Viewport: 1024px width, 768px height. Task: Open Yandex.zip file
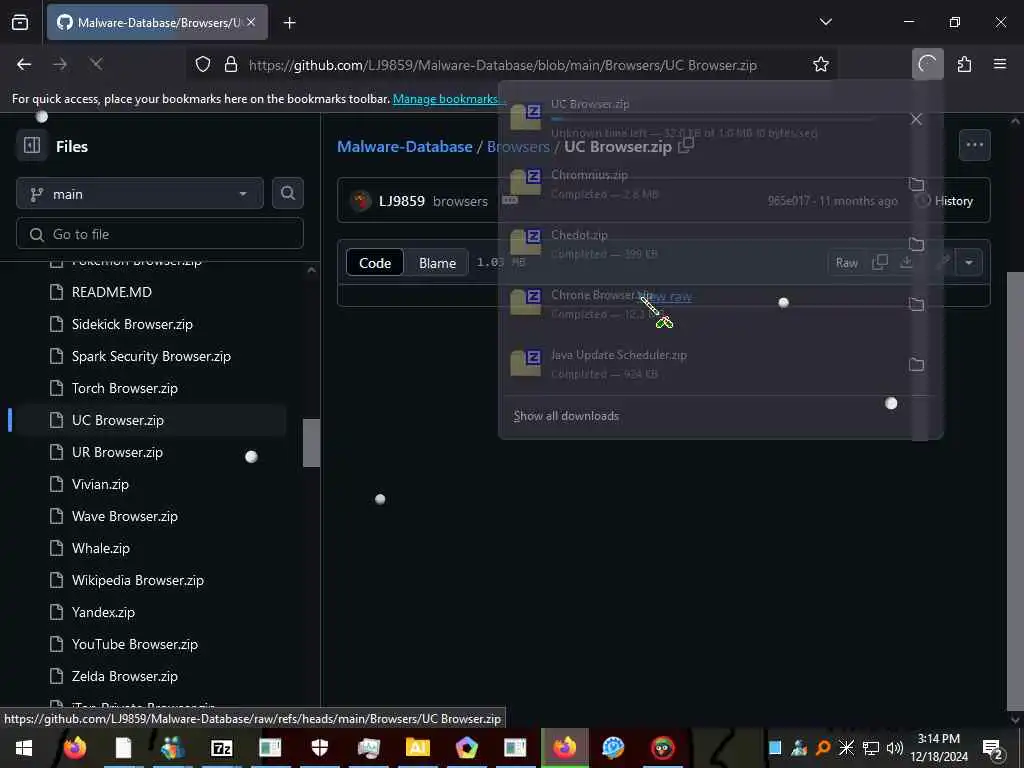(x=103, y=612)
